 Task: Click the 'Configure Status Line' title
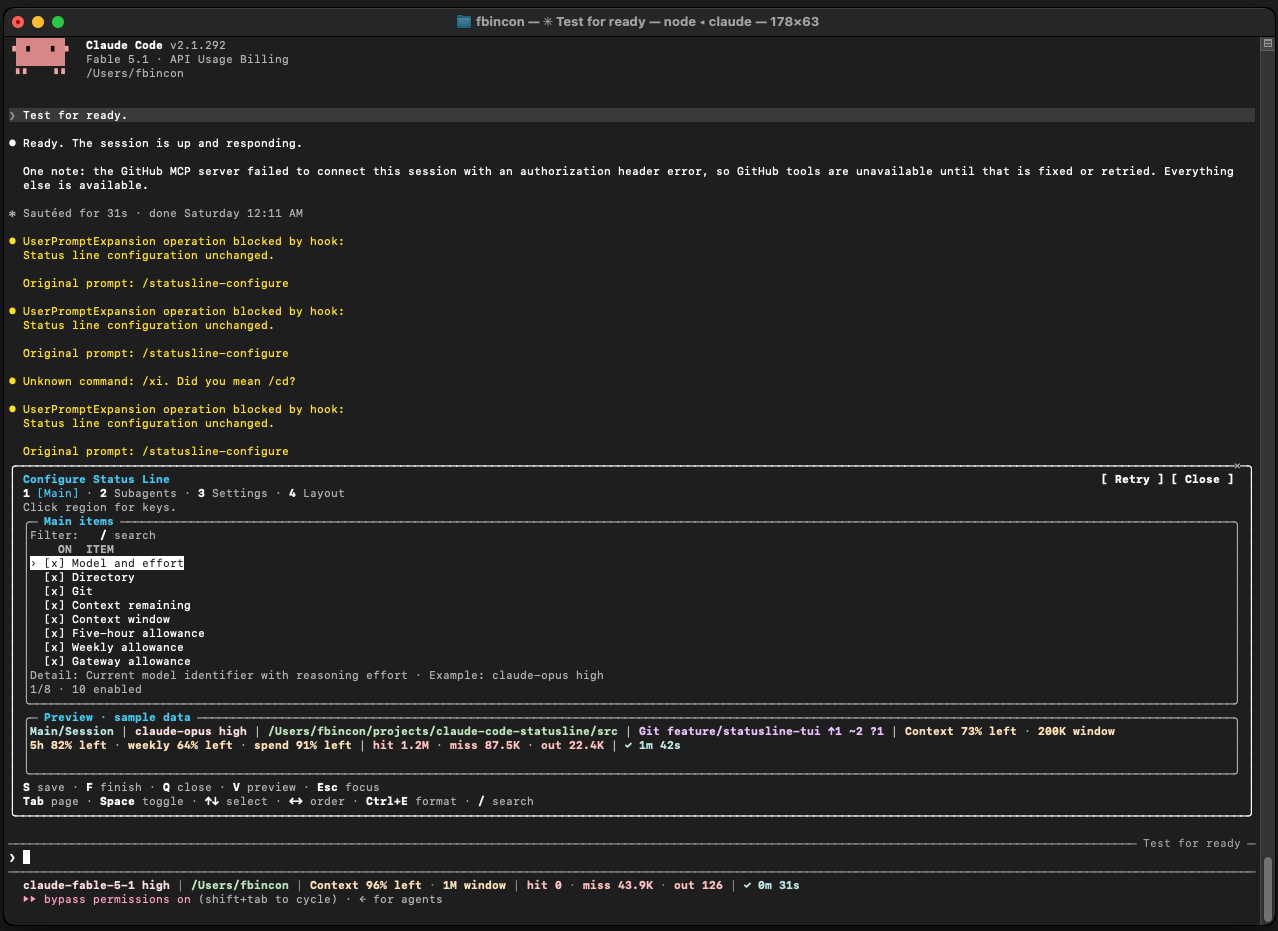96,479
